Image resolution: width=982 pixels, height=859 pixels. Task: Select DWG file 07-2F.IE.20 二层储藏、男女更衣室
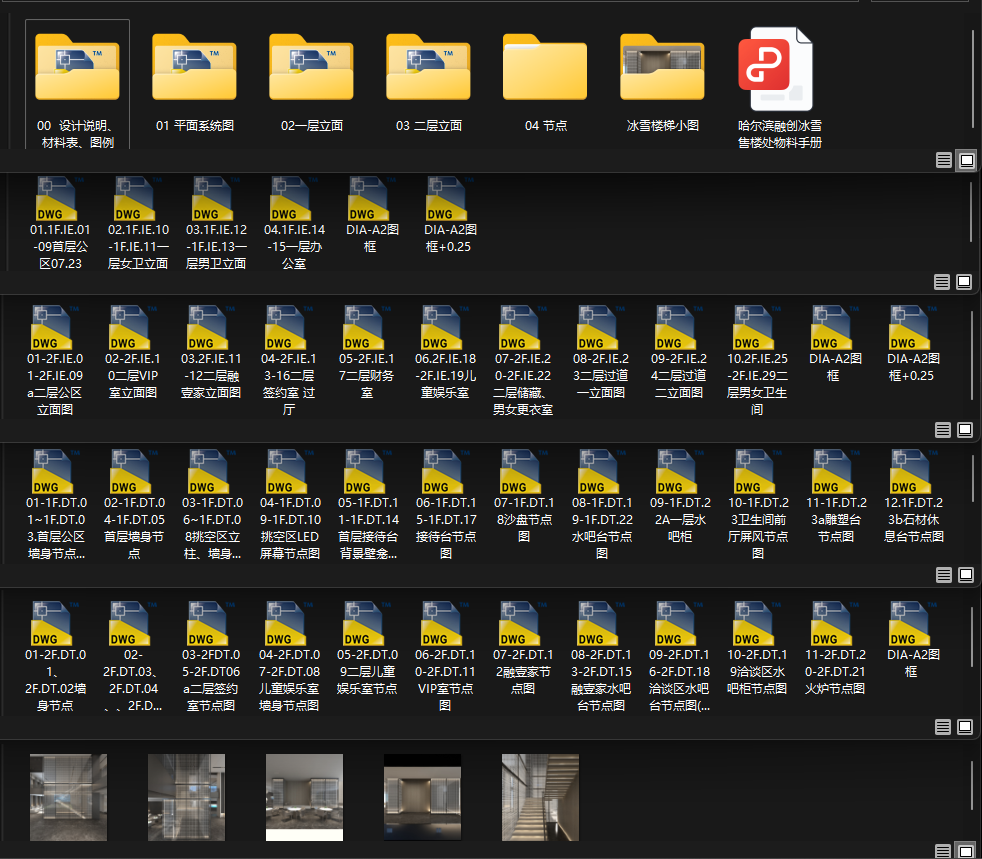[523, 361]
